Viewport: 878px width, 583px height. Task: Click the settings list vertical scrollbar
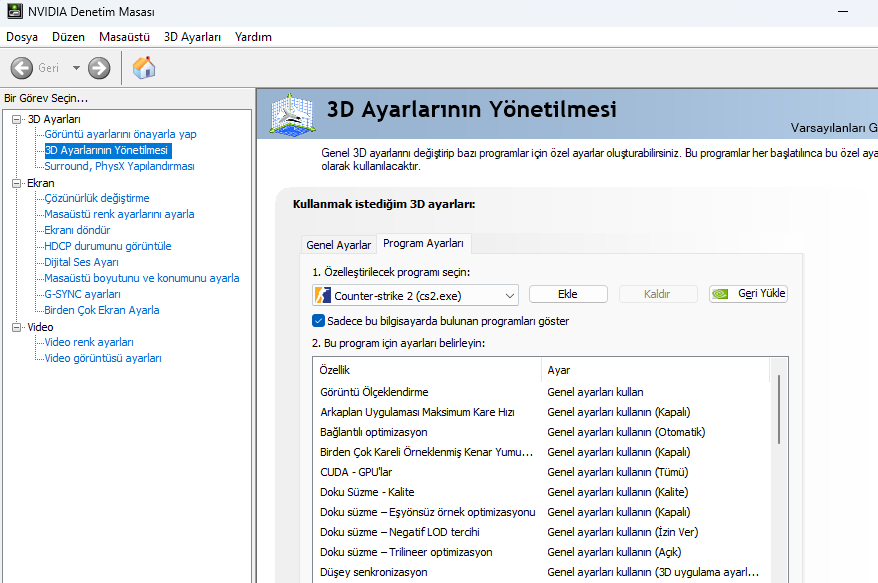tap(778, 410)
